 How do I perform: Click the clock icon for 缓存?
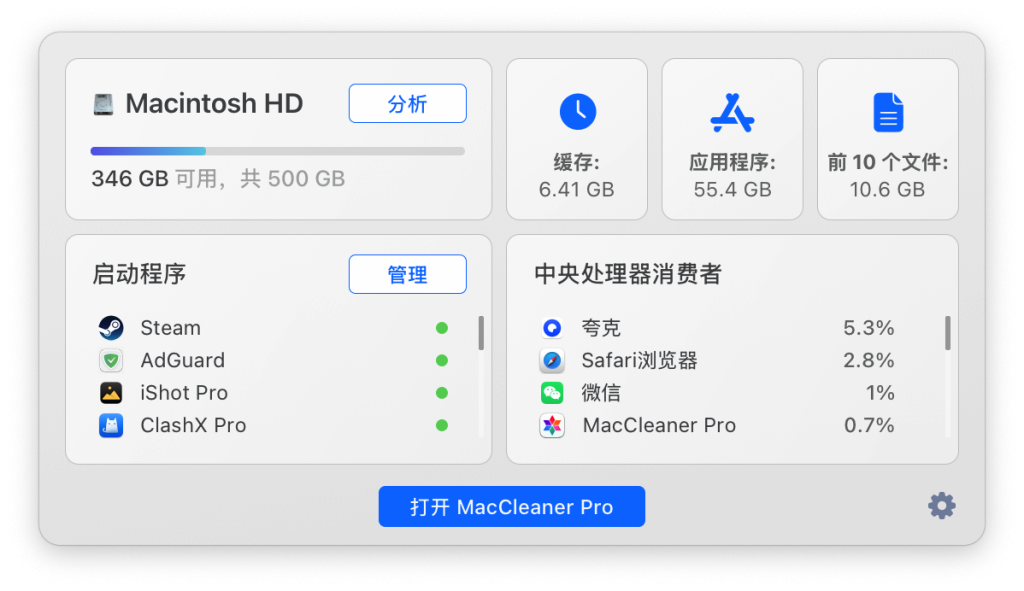click(577, 111)
